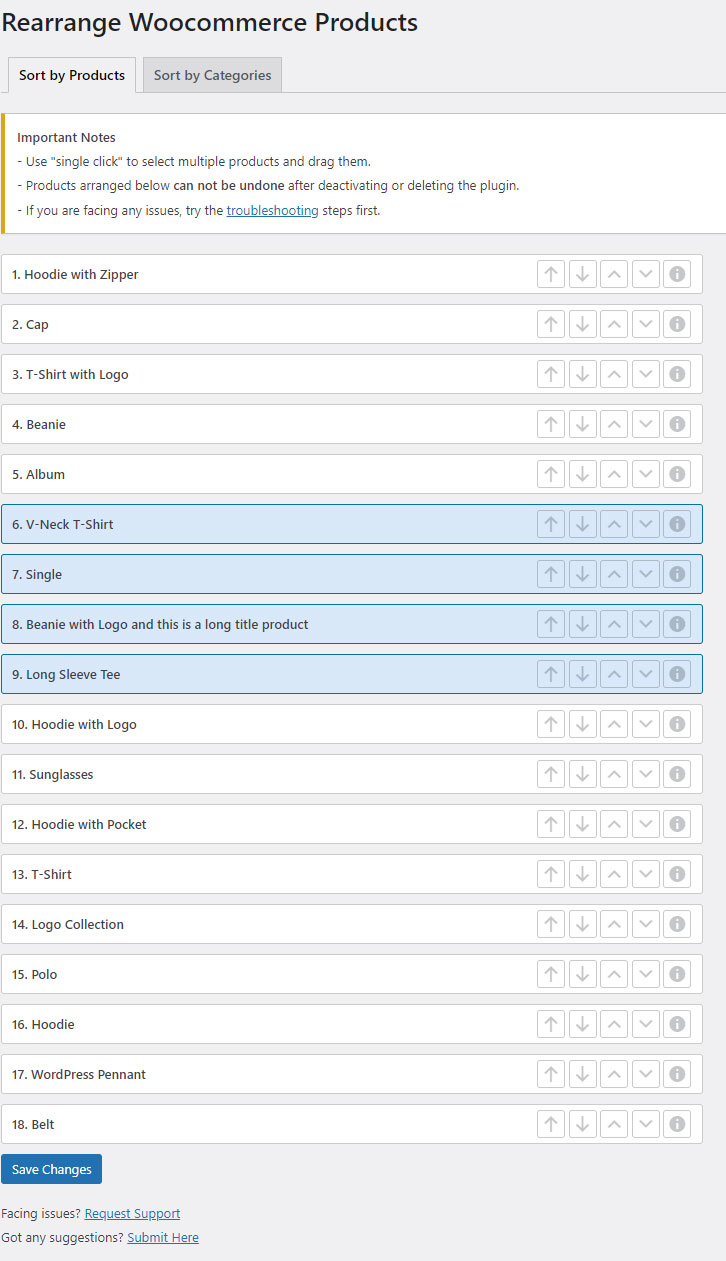Switch to Sort by Categories tab
726x1261 pixels.
point(212,75)
